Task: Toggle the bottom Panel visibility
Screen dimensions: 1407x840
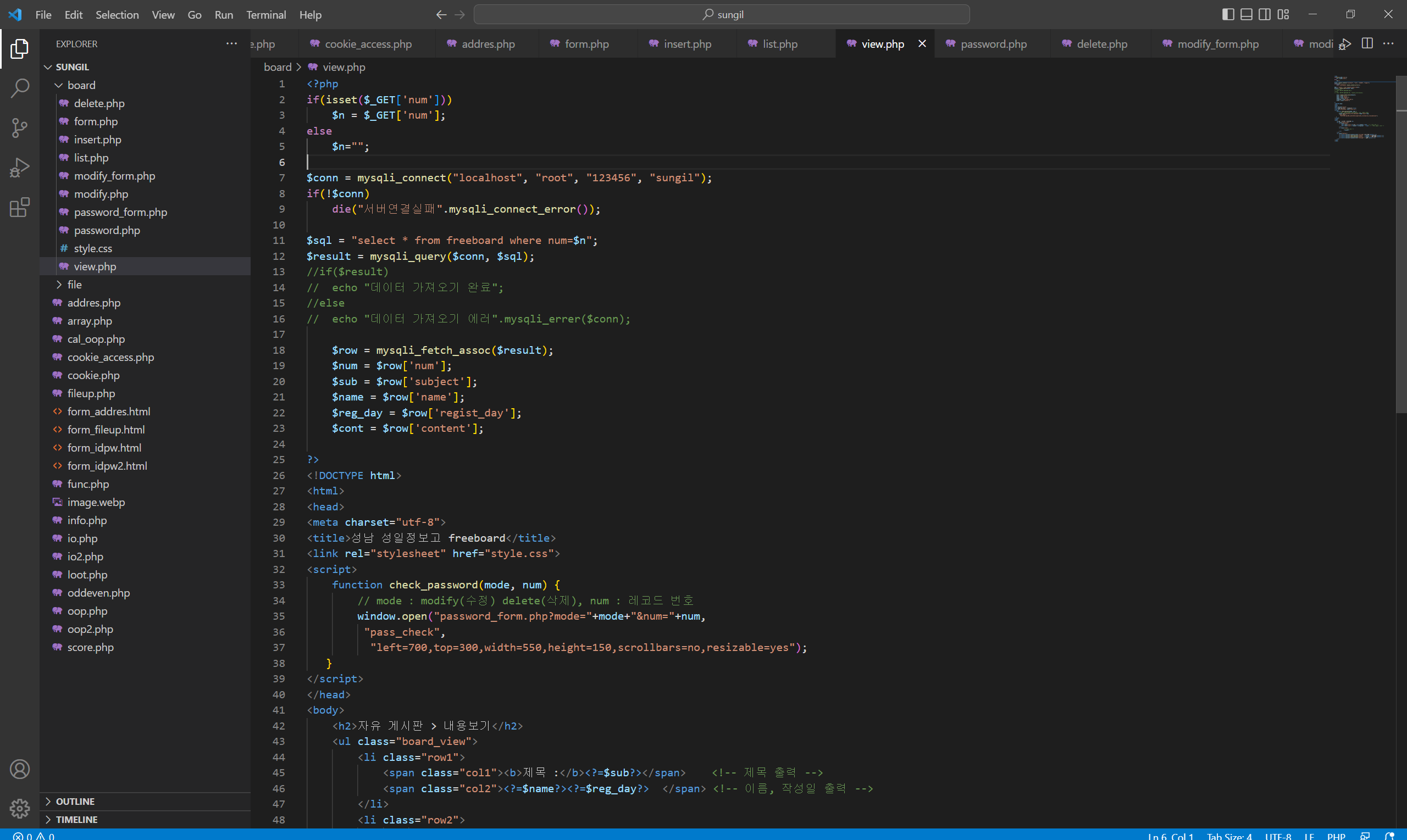Action: click(1246, 15)
